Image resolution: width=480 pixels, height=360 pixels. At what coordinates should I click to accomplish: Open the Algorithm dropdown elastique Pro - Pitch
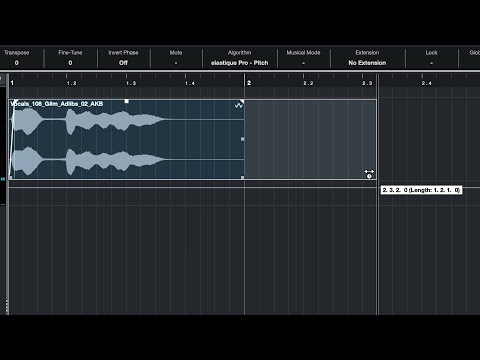tap(239, 63)
